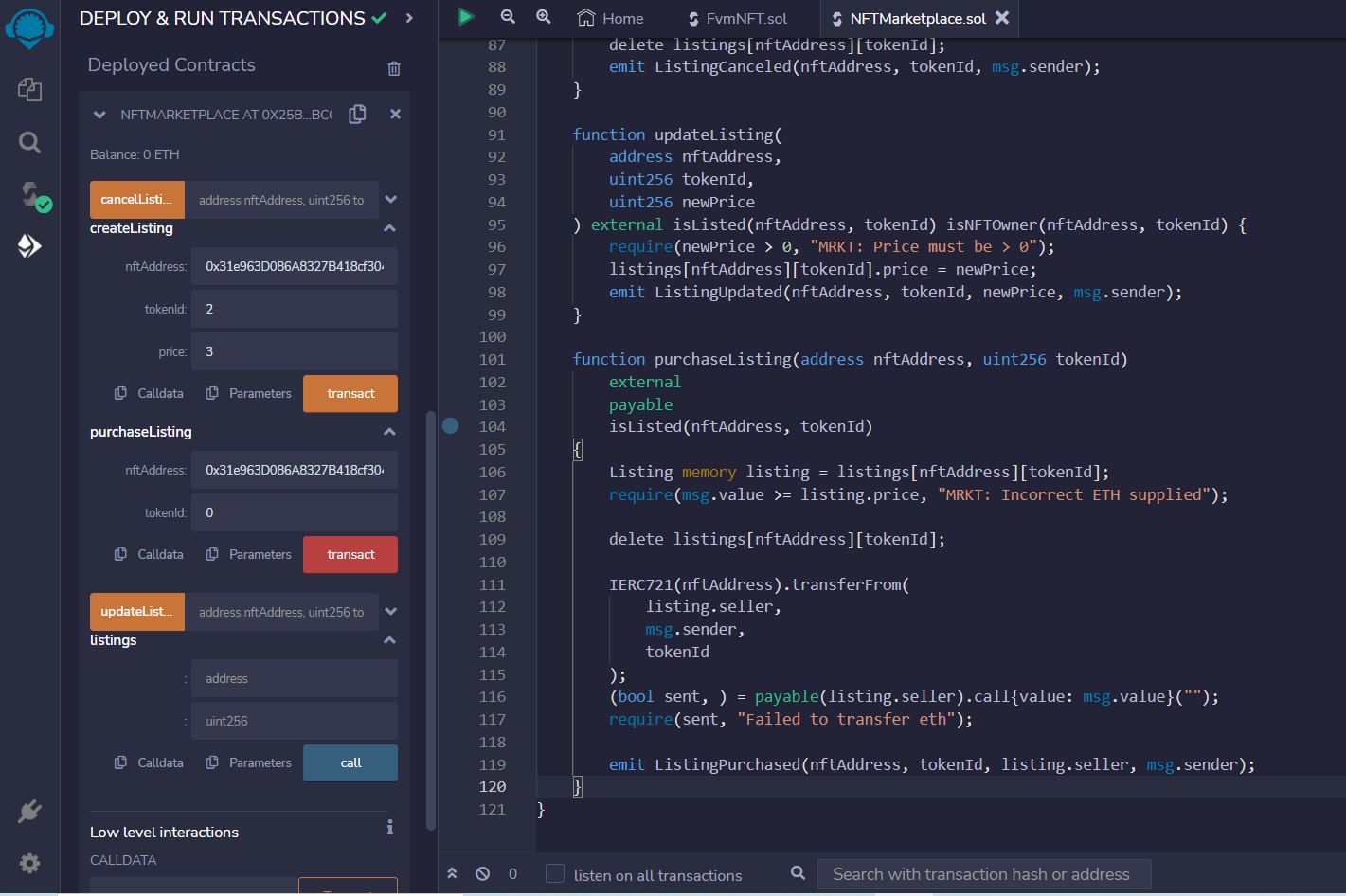
Task: Toggle listen on all transactions checkbox
Action: click(x=555, y=873)
